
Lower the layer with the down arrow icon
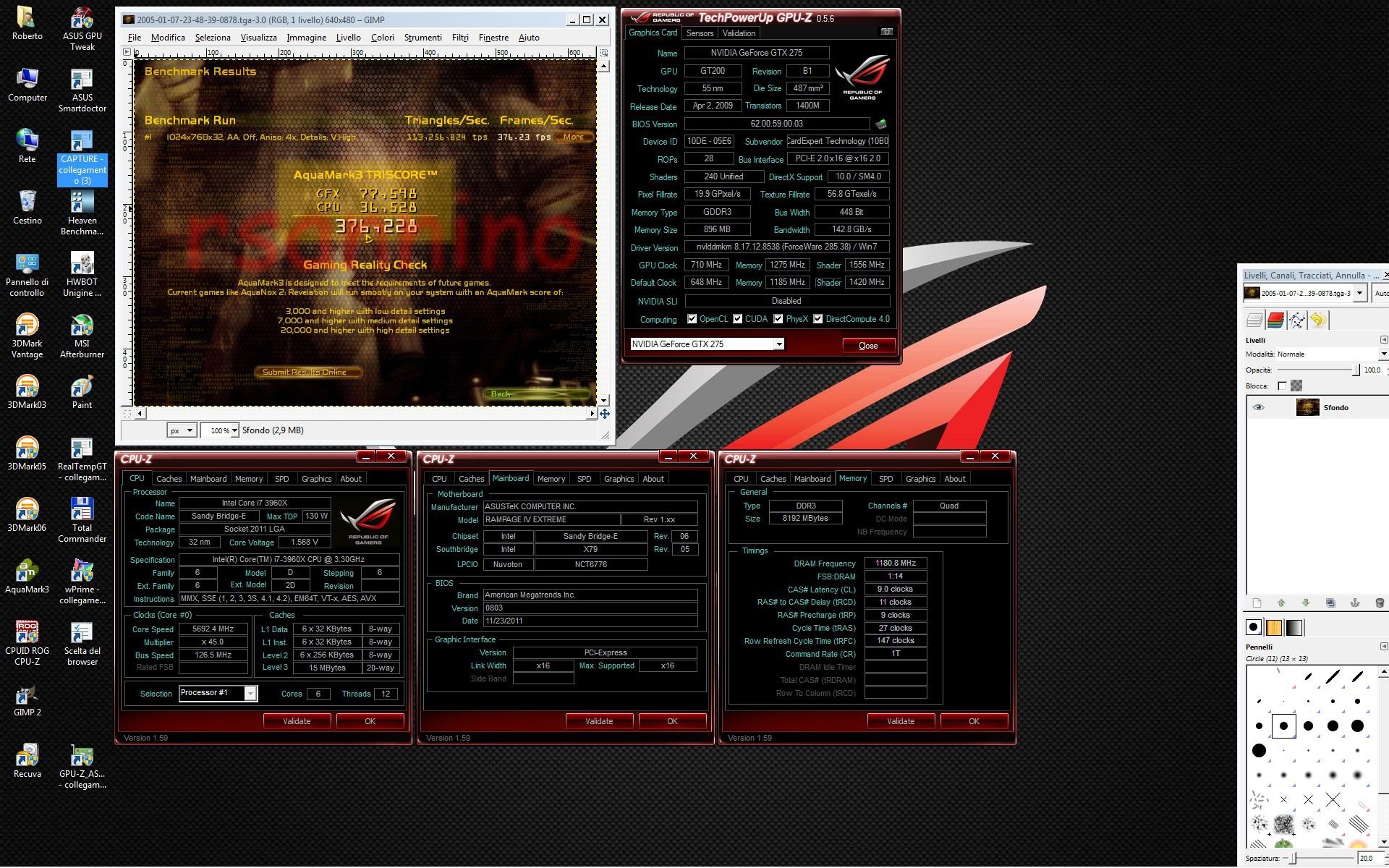(1306, 603)
